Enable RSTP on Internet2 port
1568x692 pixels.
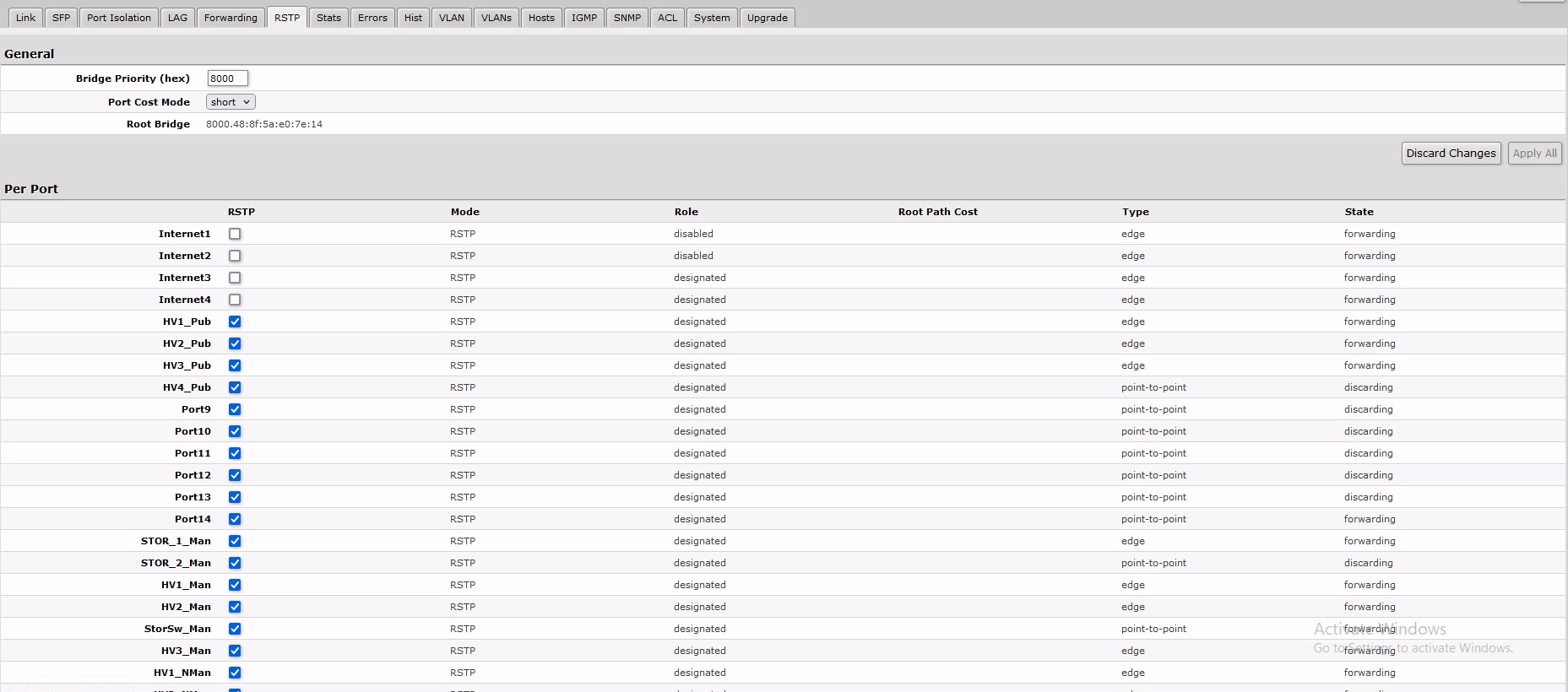[235, 256]
